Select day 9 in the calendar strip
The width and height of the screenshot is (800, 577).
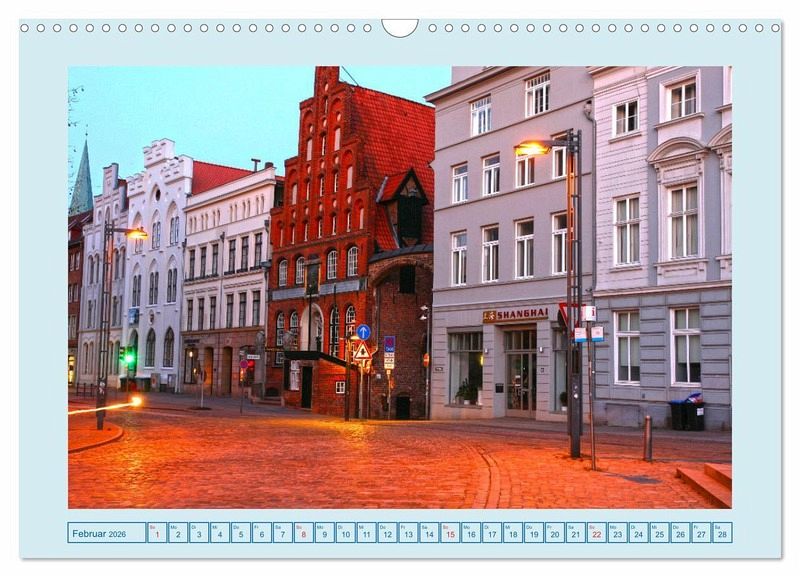[x=324, y=532]
